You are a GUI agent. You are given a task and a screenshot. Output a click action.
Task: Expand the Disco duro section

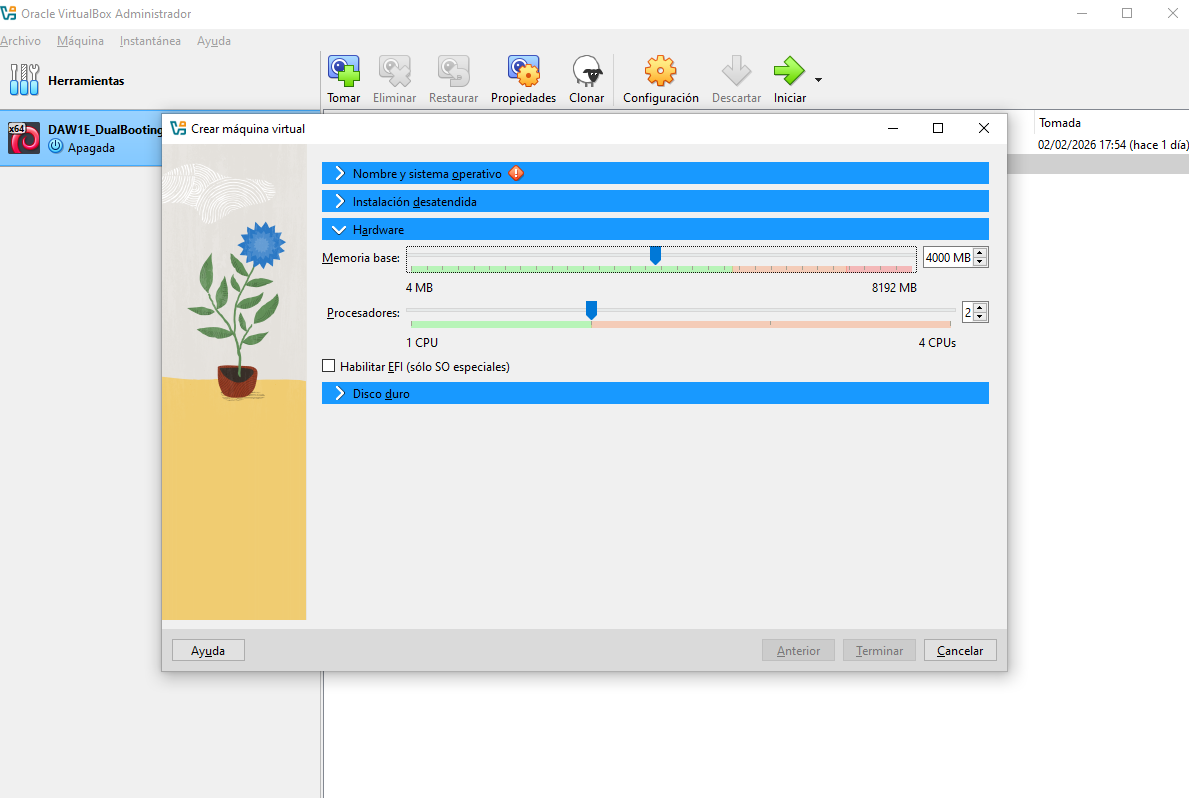tap(655, 393)
